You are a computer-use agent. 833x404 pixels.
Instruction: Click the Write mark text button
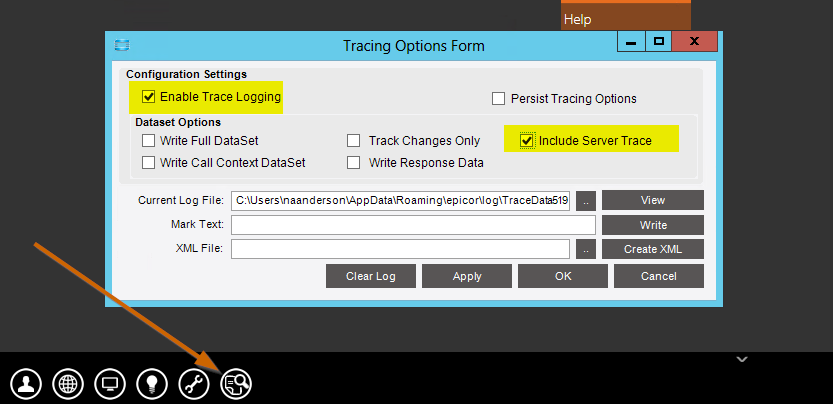pos(653,225)
